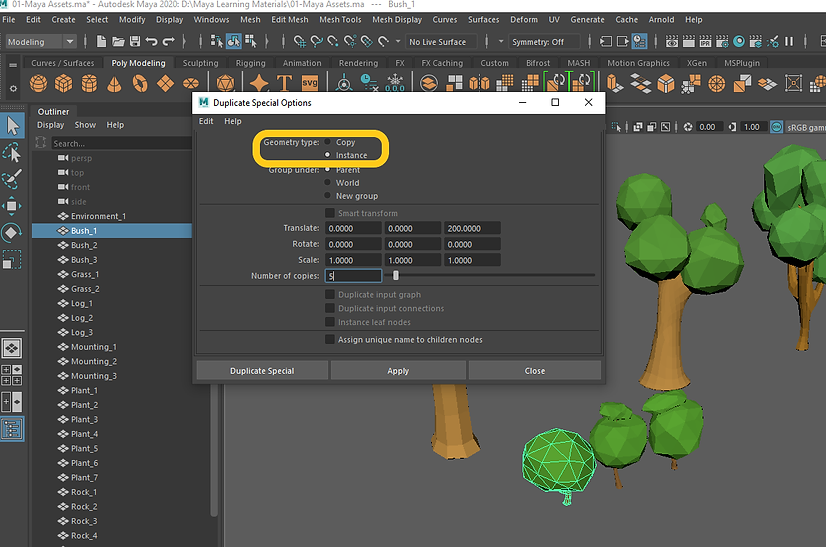Viewport: 826px width, 547px height.
Task: Choose Parent under Group under
Action: 328,170
